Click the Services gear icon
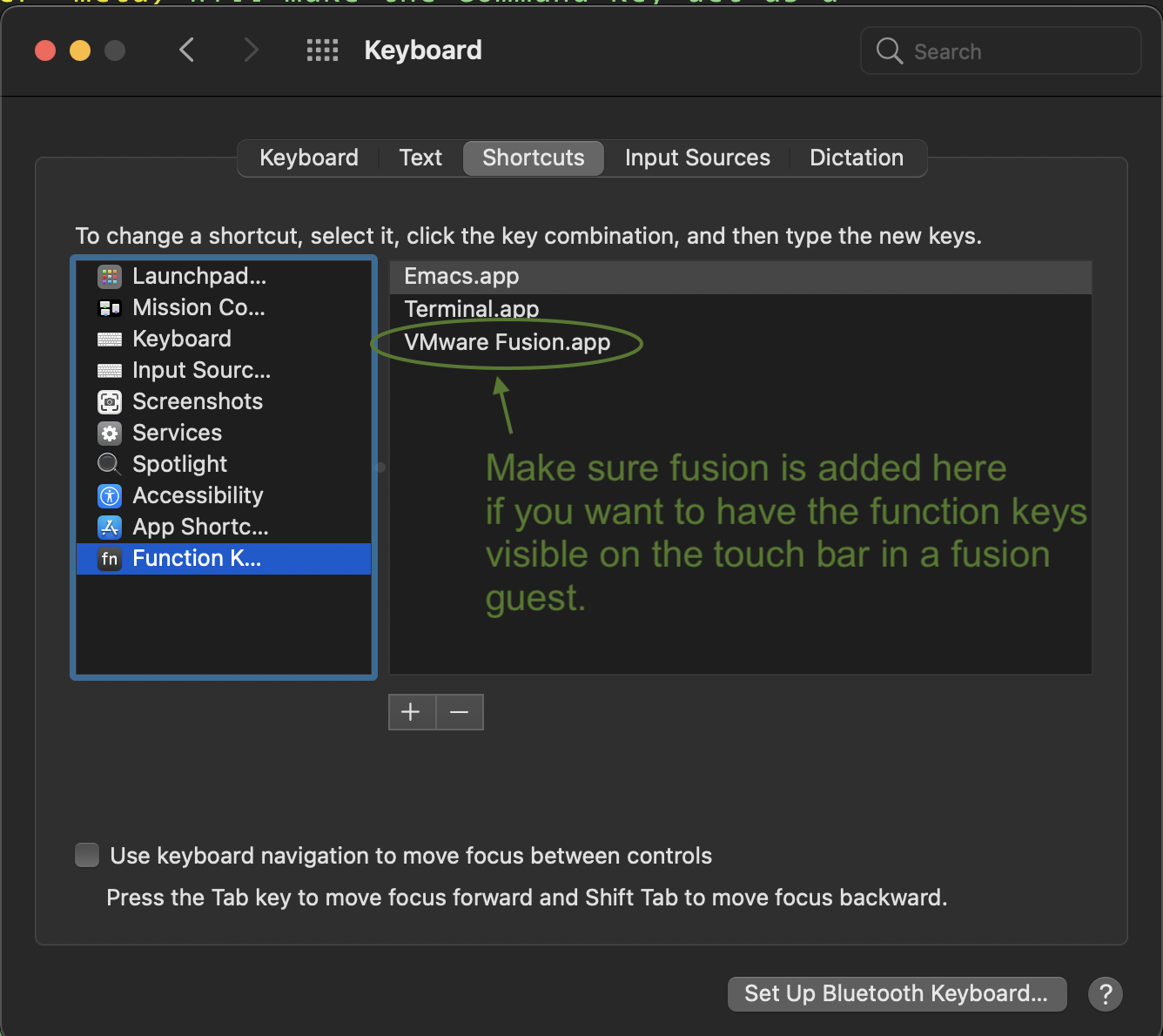The width and height of the screenshot is (1163, 1036). point(110,434)
